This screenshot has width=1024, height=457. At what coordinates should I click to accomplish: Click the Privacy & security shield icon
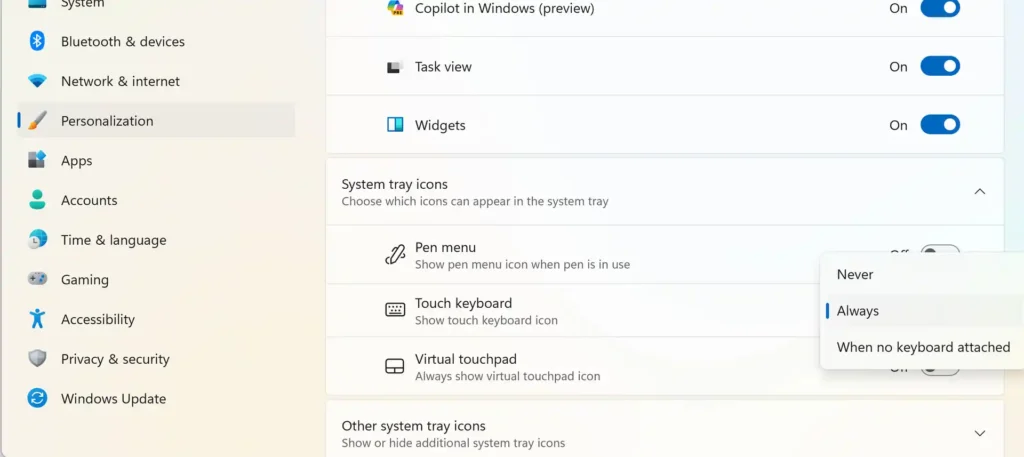(x=37, y=358)
